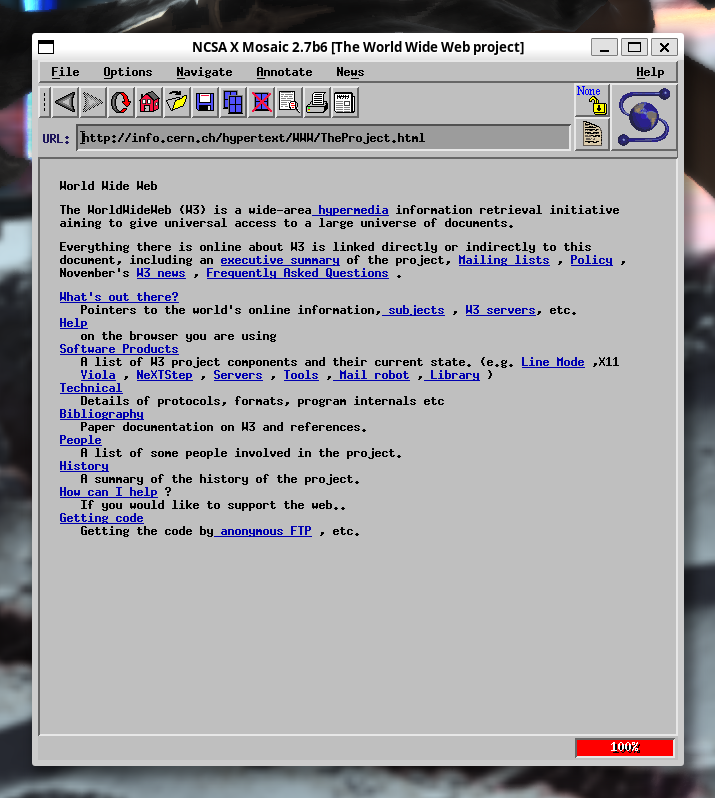Open the How can I help link
715x798 pixels.
(x=108, y=492)
